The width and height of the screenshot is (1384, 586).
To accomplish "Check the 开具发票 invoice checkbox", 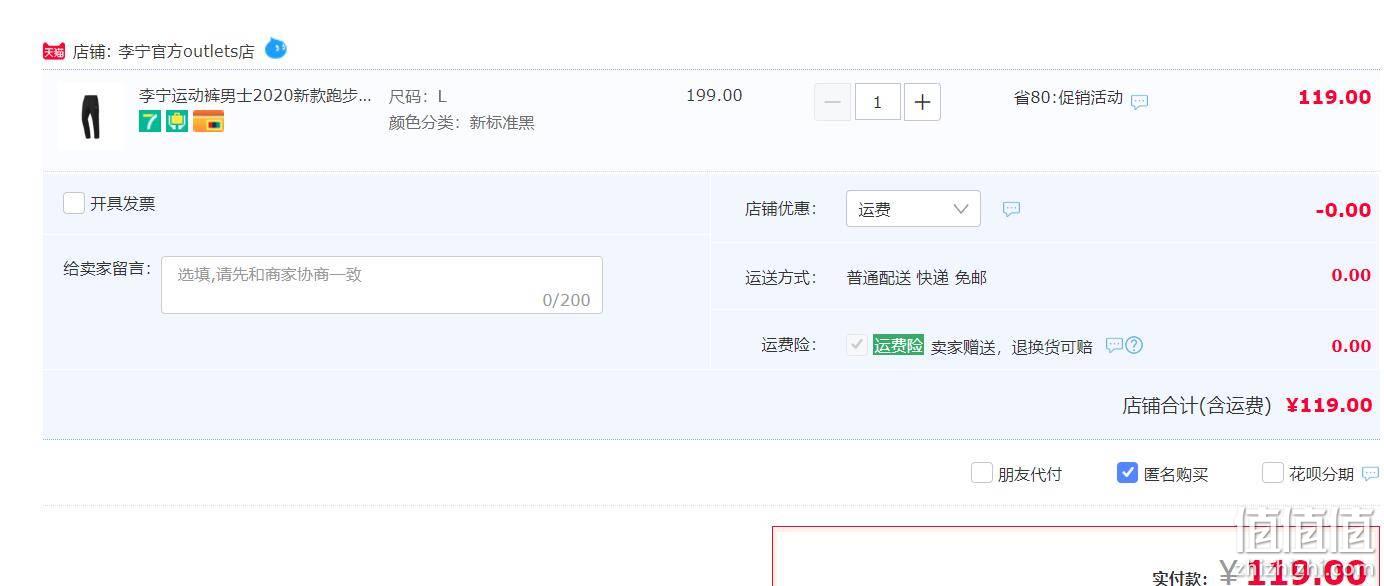I will [74, 203].
